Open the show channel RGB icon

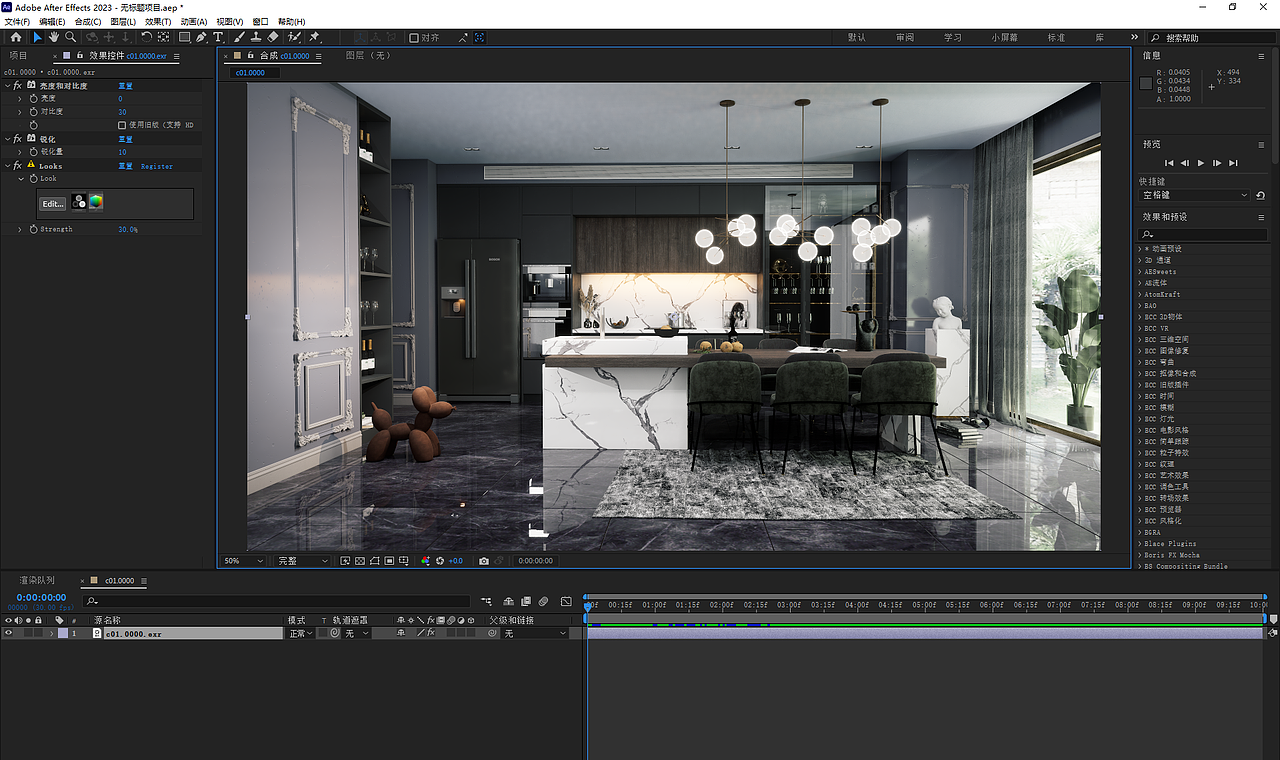(426, 561)
